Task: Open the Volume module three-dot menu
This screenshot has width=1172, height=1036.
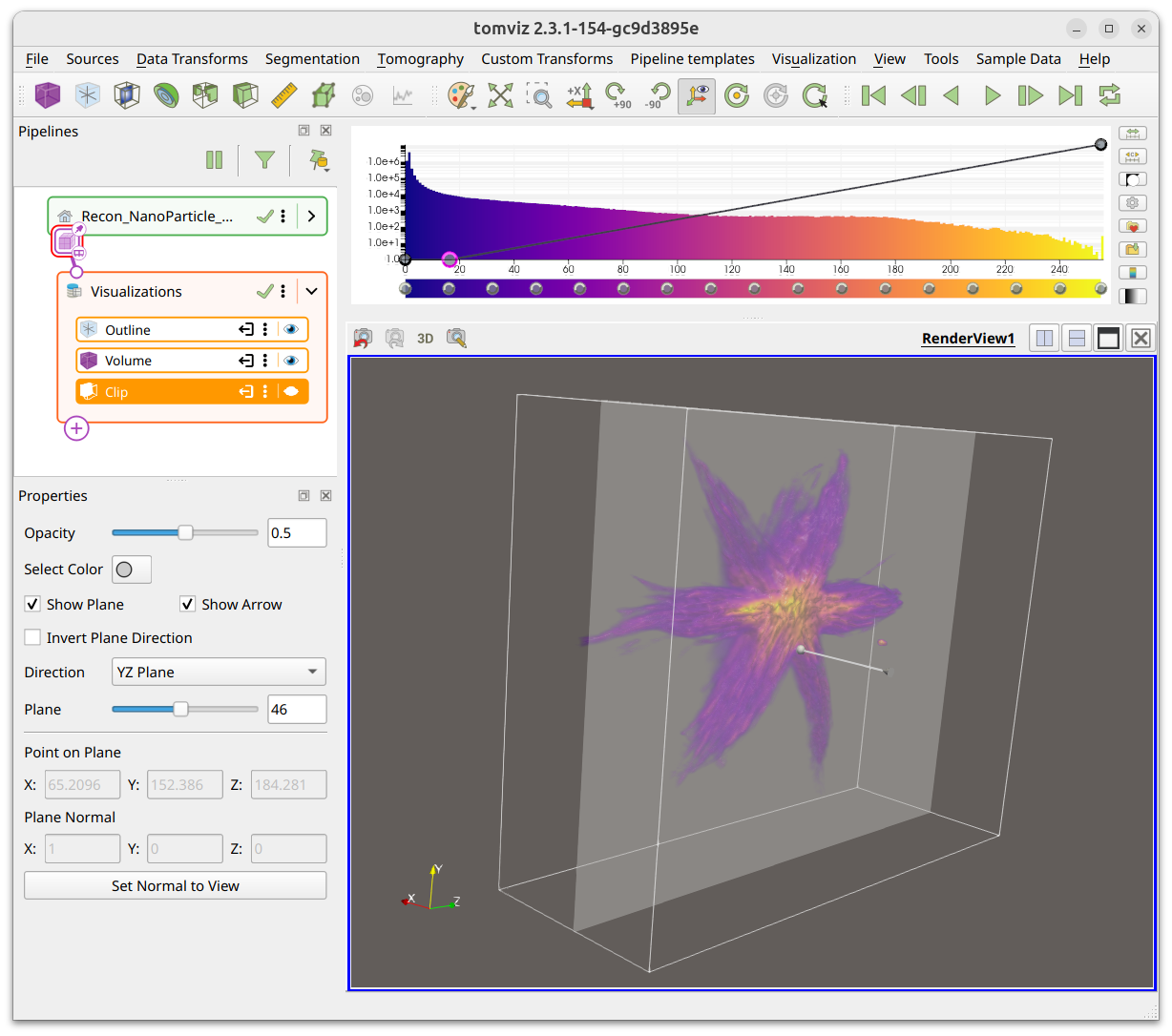Action: coord(265,361)
